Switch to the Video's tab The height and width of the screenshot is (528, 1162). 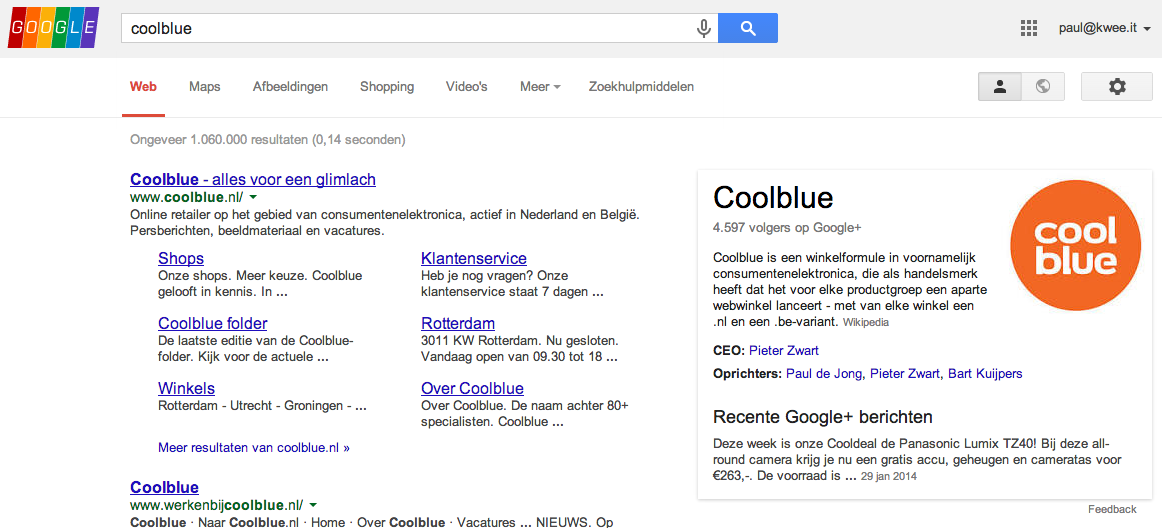(x=466, y=87)
